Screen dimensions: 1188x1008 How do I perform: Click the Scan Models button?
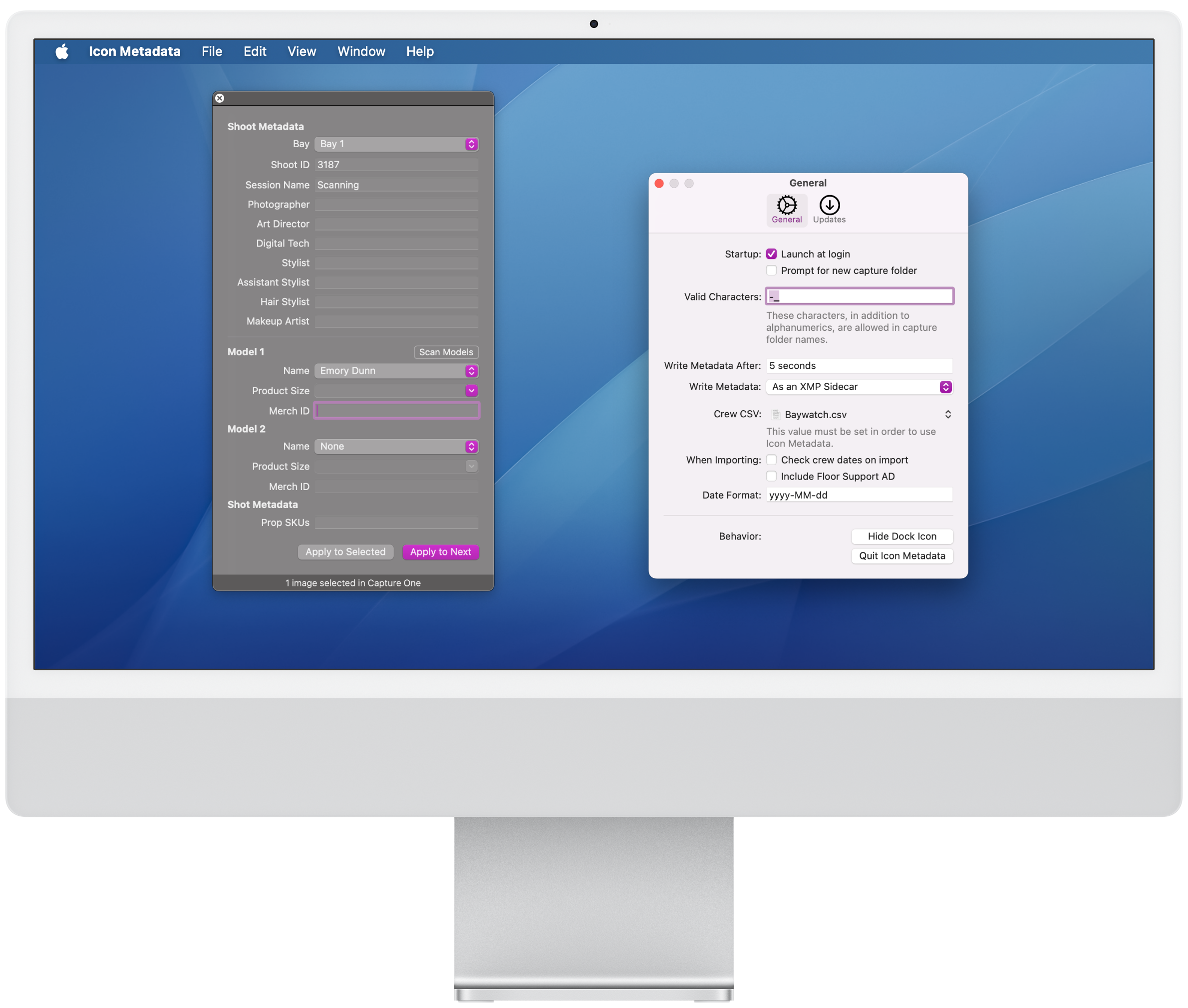(x=446, y=352)
